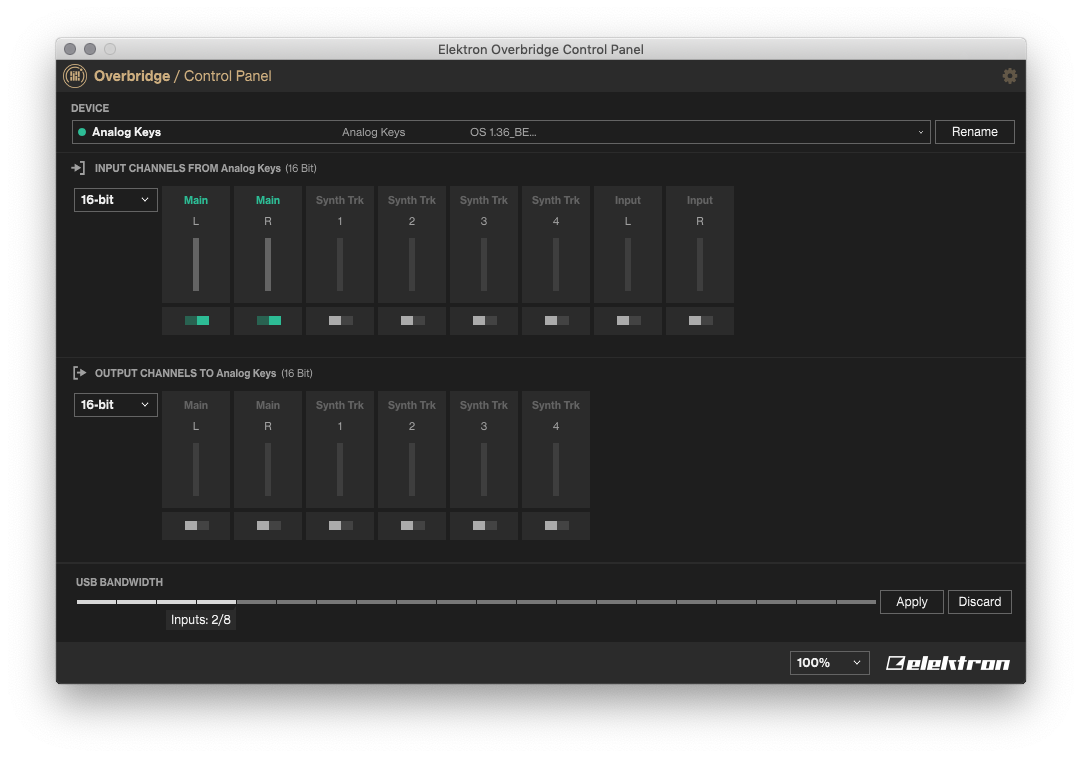Click the 'Overbridge' title text
Screen dimensions: 1082x758
pos(132,76)
